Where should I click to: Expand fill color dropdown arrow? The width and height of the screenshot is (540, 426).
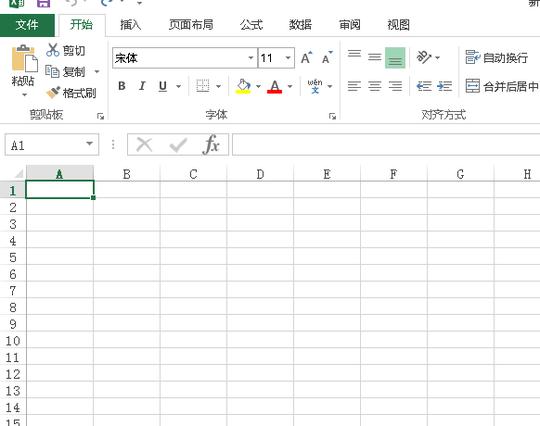(258, 86)
